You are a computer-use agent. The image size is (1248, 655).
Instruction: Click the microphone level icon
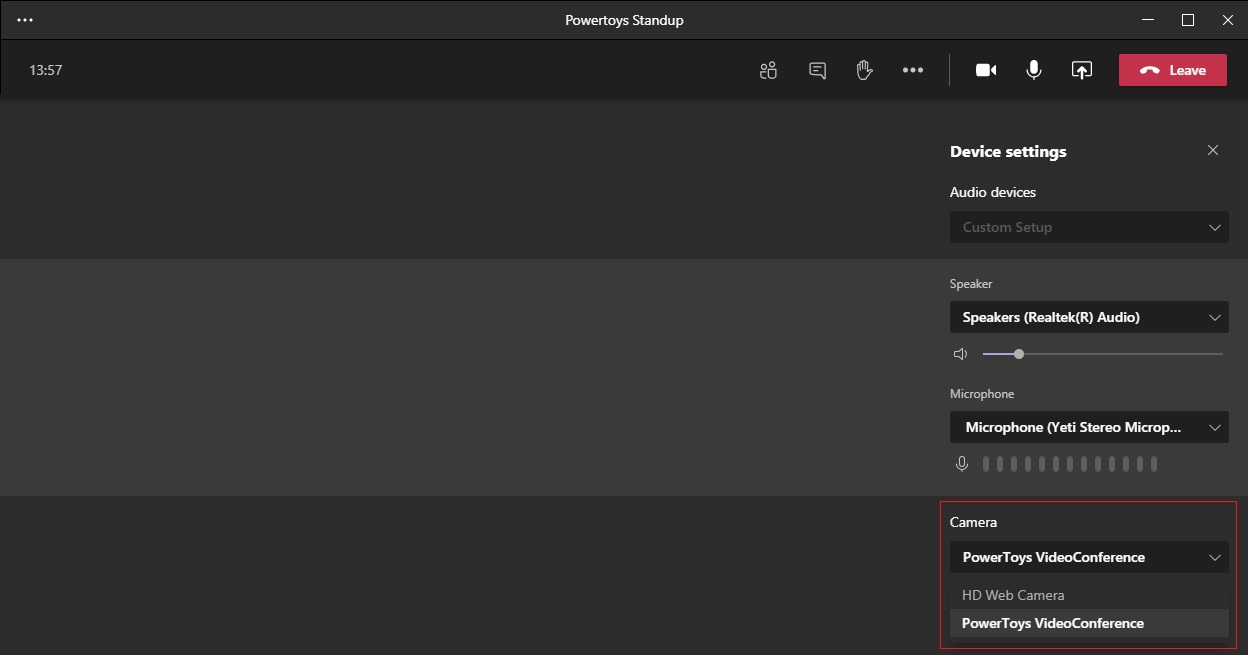[x=962, y=464]
